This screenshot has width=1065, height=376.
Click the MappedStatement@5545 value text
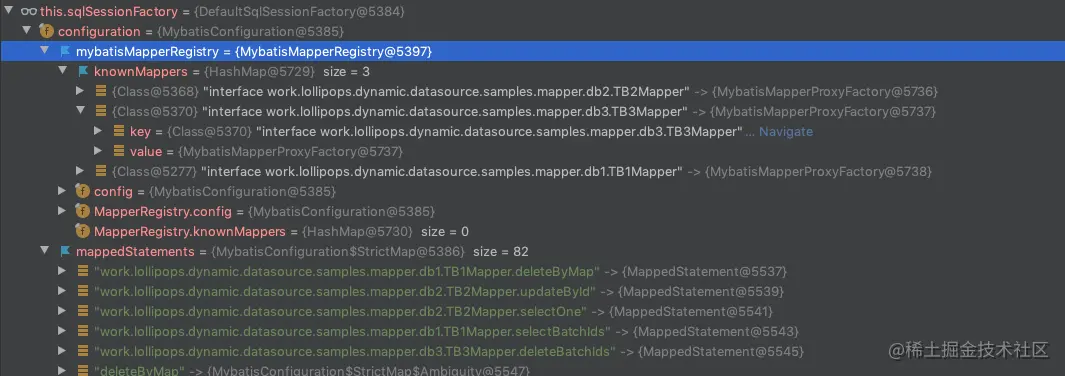(721, 352)
